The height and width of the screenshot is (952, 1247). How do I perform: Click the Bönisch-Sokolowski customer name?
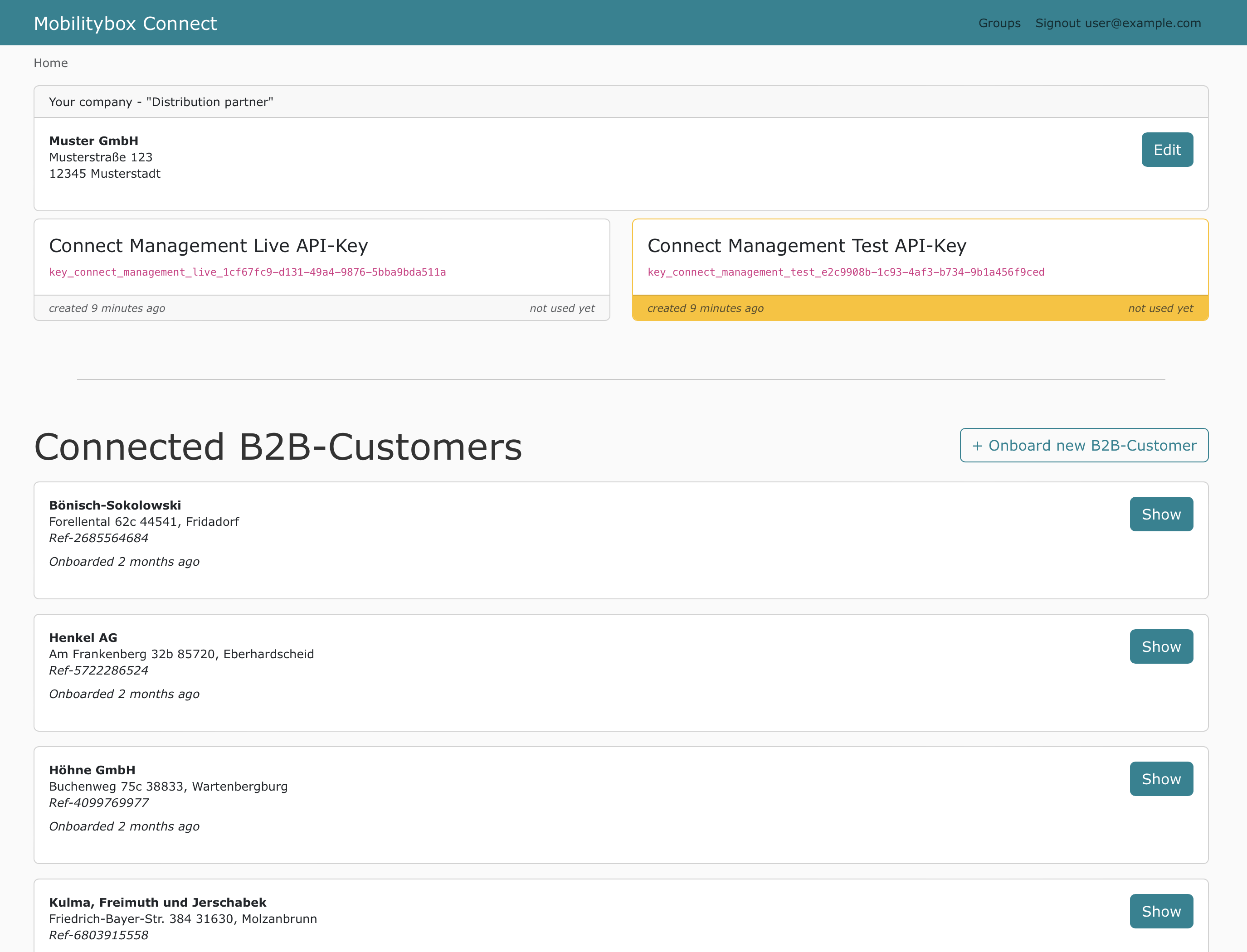click(115, 505)
